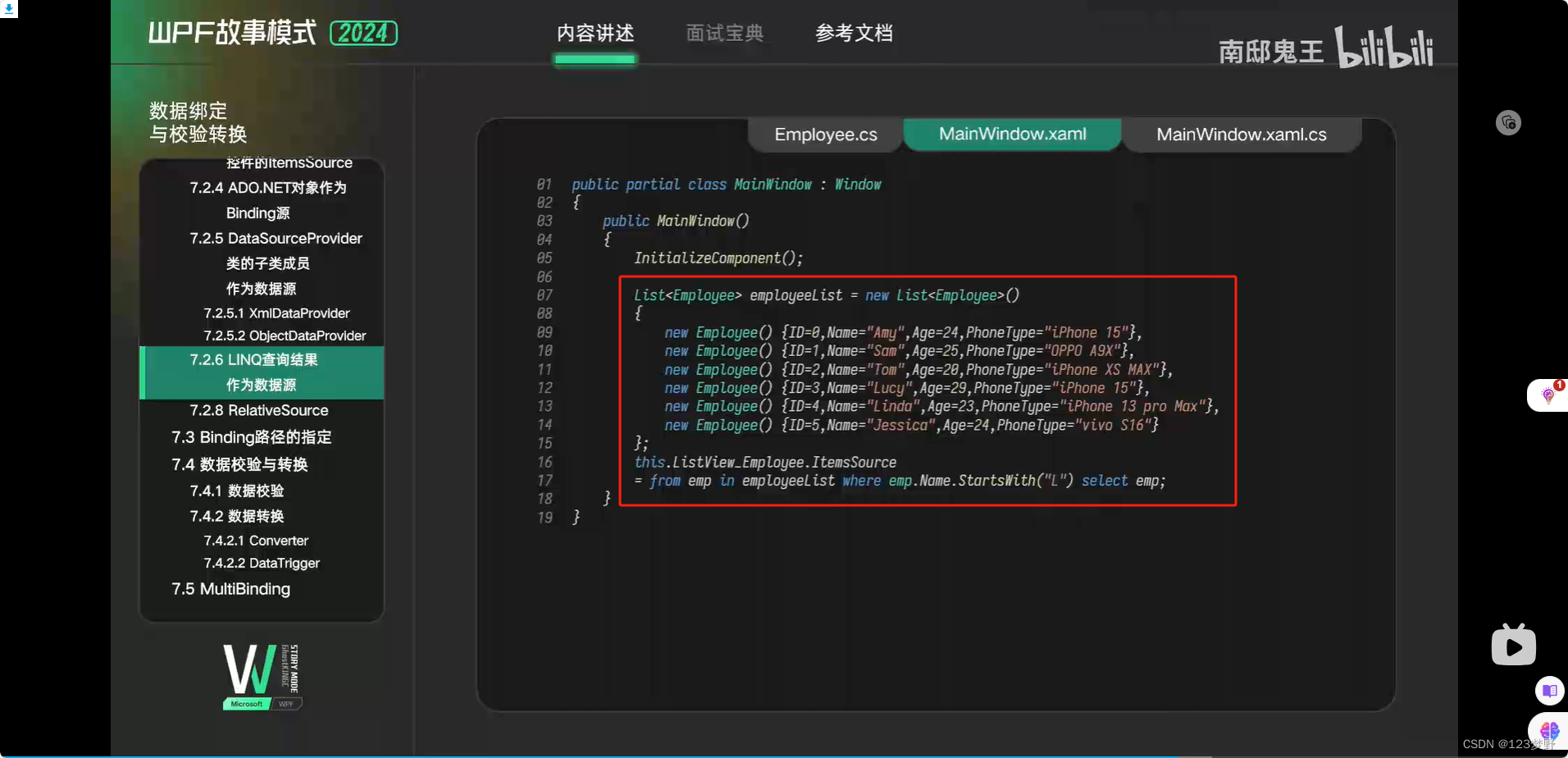
Task: Click the Microsoft badge under W logo
Action: [x=246, y=704]
